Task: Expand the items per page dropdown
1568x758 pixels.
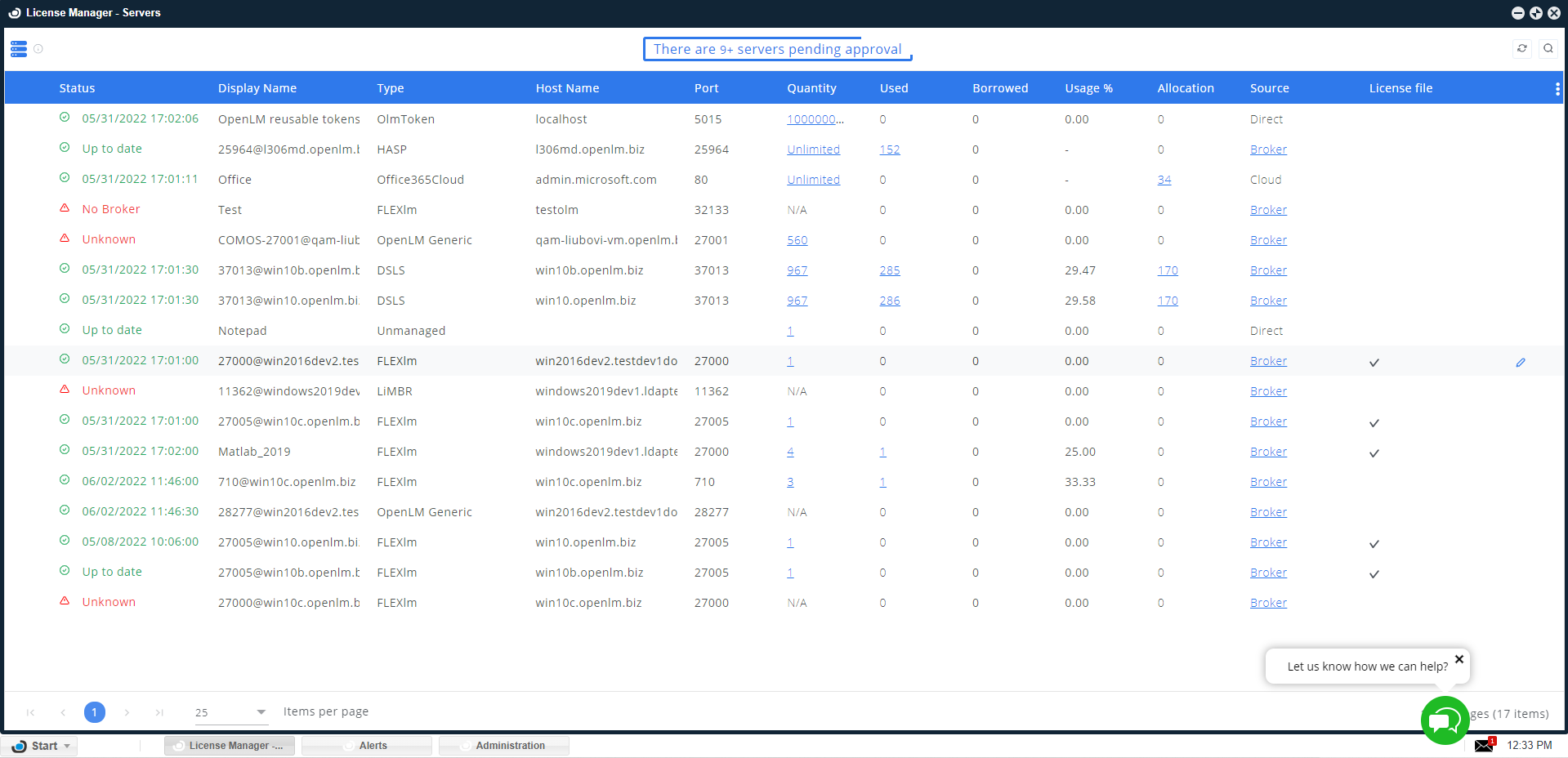Action: (261, 712)
